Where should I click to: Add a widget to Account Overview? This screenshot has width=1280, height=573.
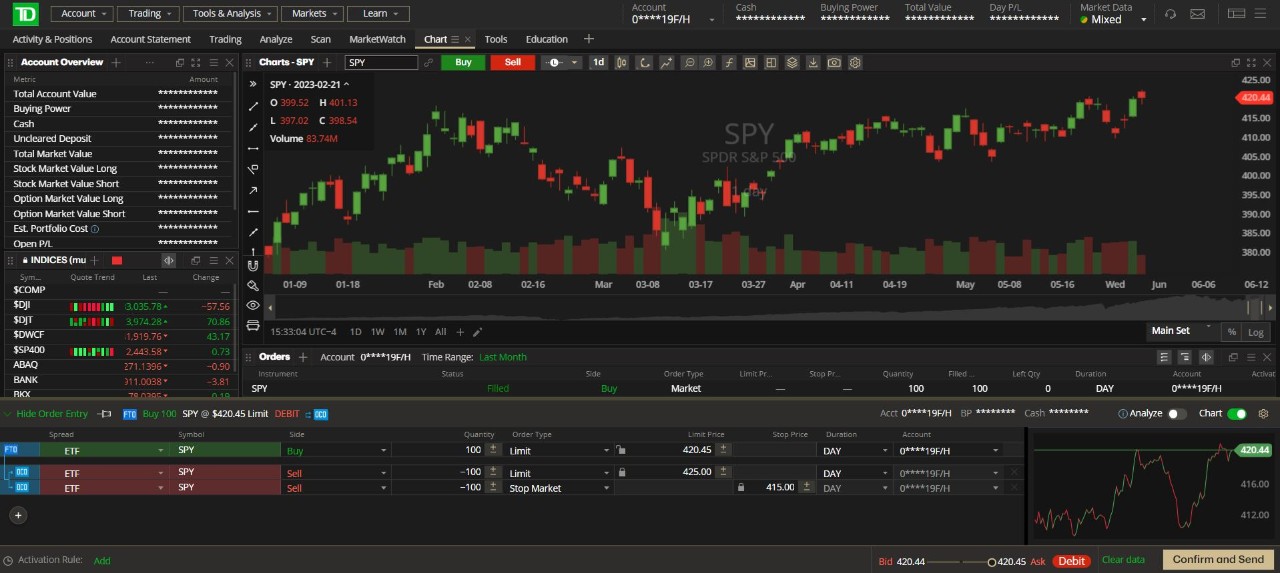tap(116, 62)
